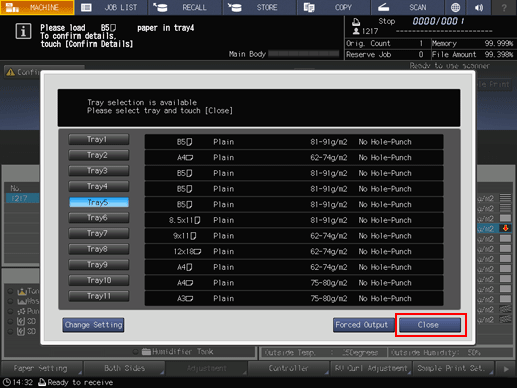
Task: Click the red down-arrow tray indicator icon
Action: tap(505, 228)
